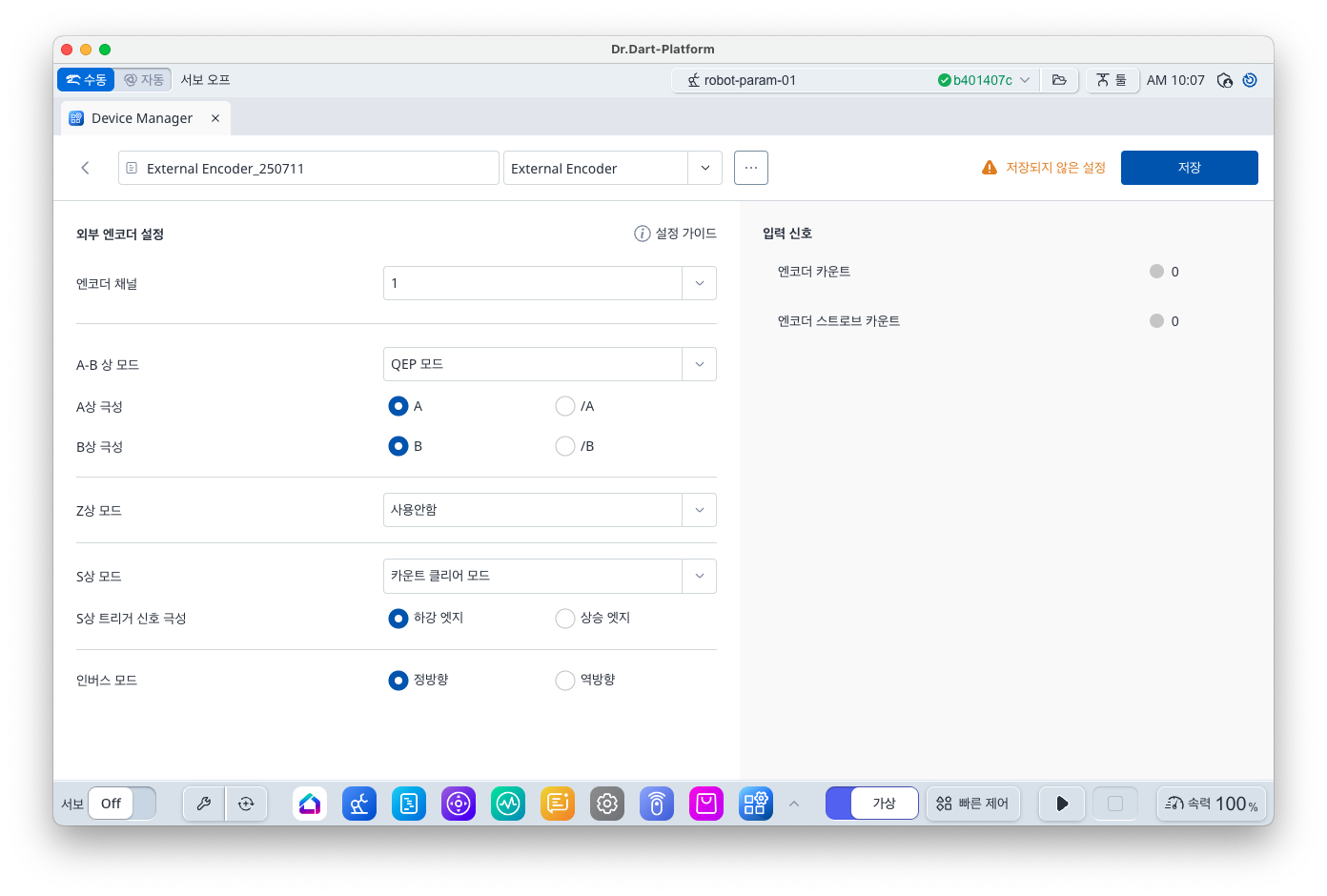Open the purple store bag module icon
This screenshot has width=1327, height=896.
[x=706, y=804]
